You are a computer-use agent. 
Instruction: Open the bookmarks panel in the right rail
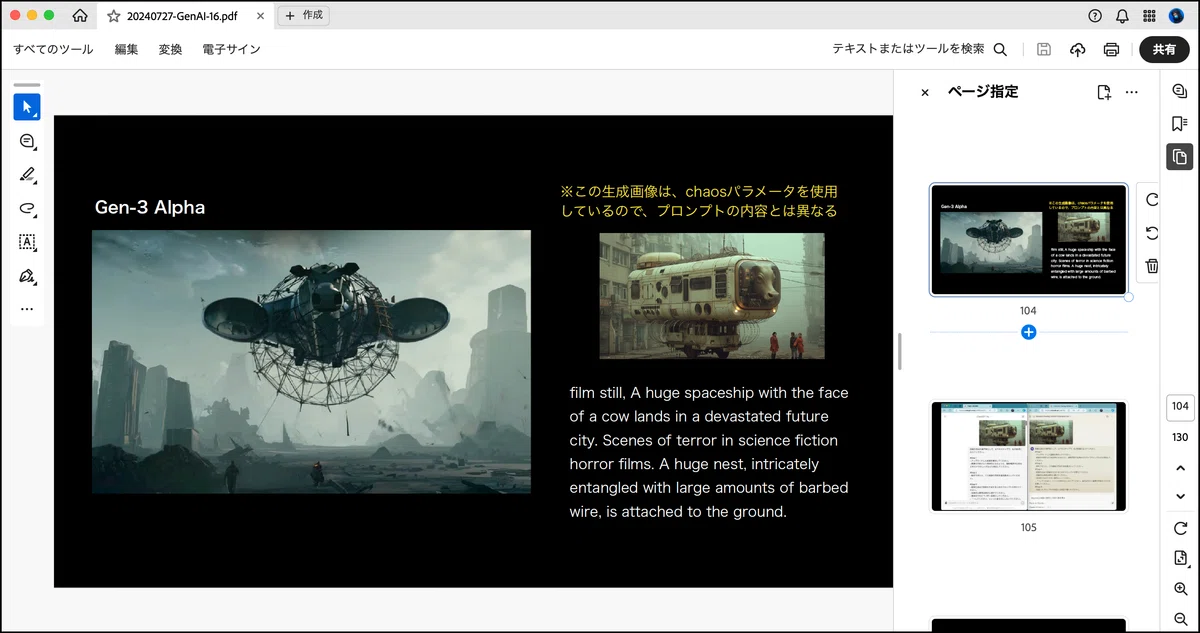[x=1179, y=123]
